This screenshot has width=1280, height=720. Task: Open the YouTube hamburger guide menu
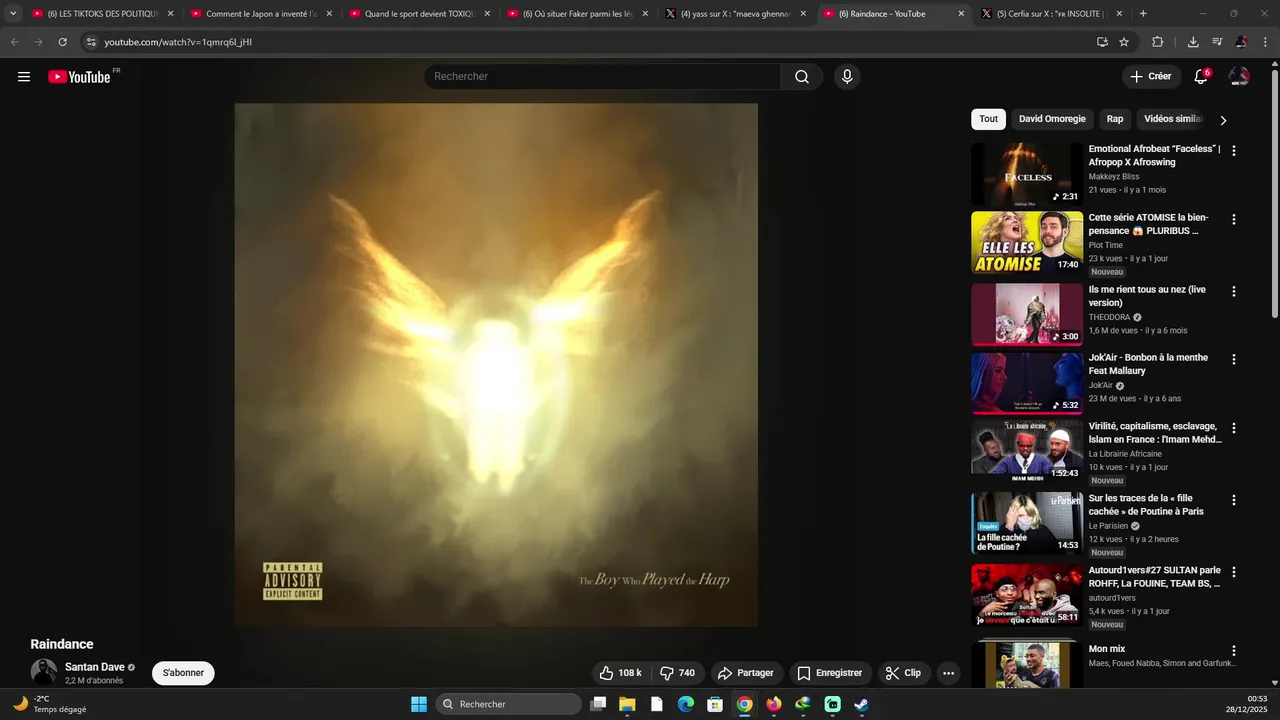24,77
